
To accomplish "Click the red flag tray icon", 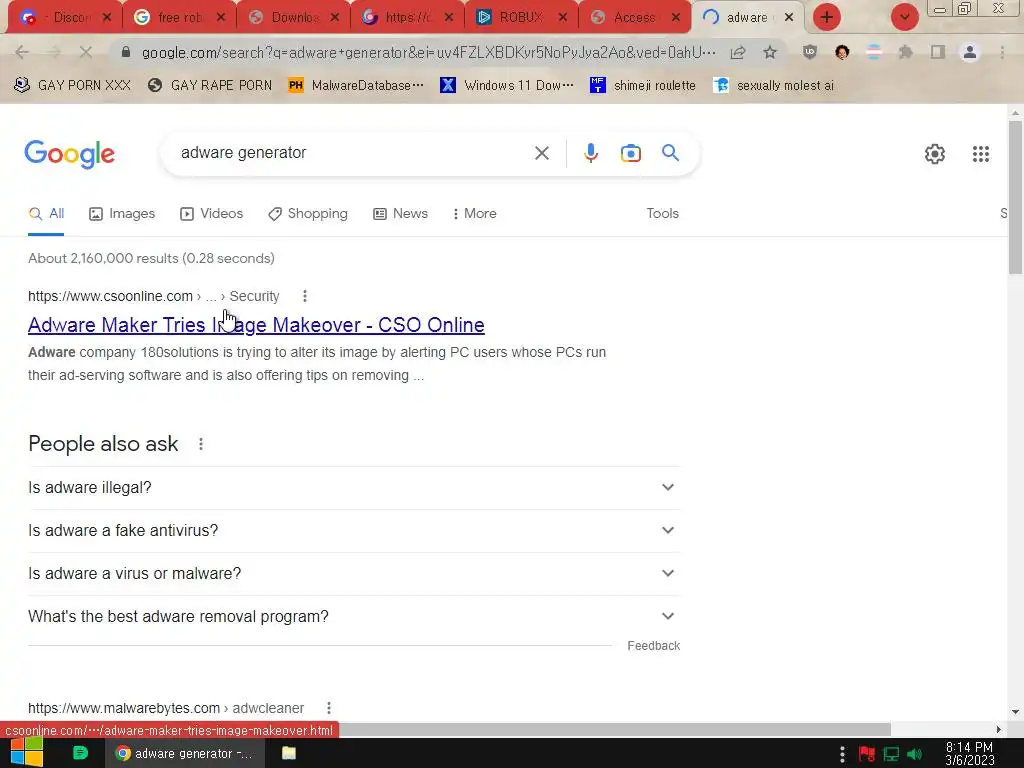I will coord(867,754).
